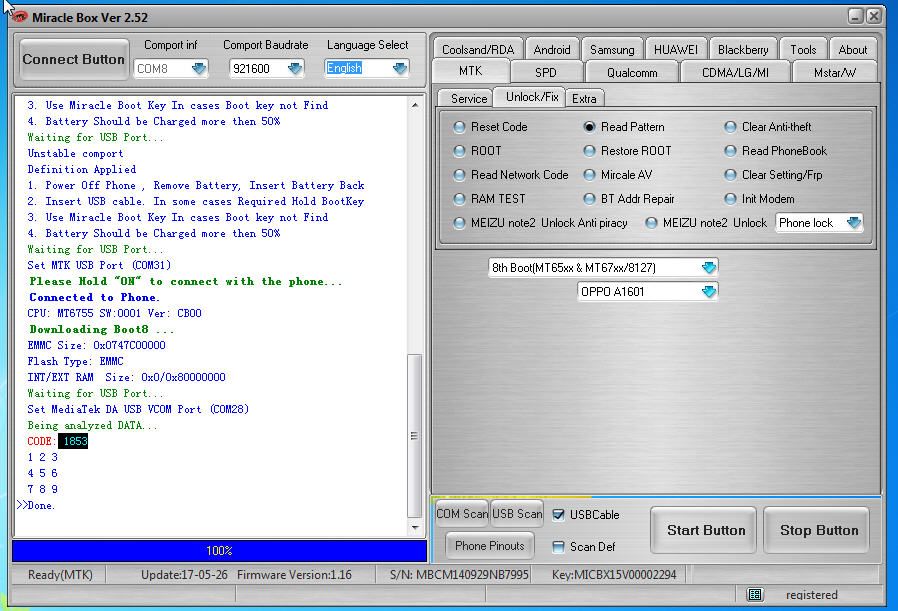Image resolution: width=898 pixels, height=611 pixels.
Task: Open the Comport Baudrate 921600 dropdown
Action: pyautogui.click(x=295, y=69)
